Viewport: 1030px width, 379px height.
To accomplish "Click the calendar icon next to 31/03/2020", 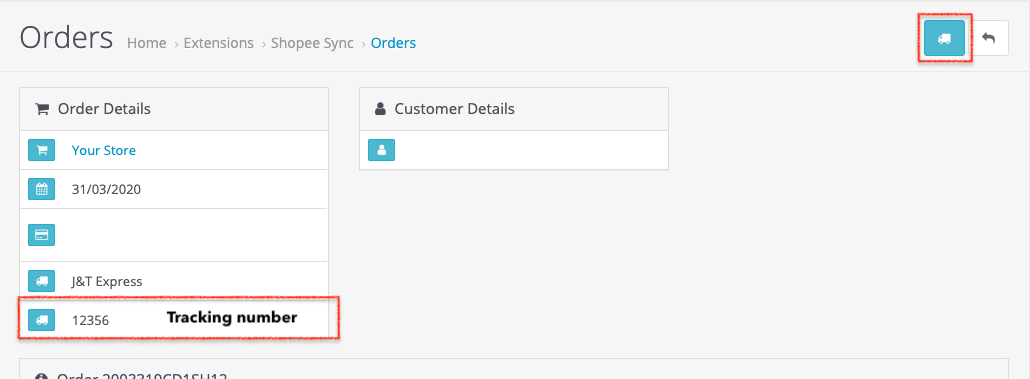I will point(41,190).
